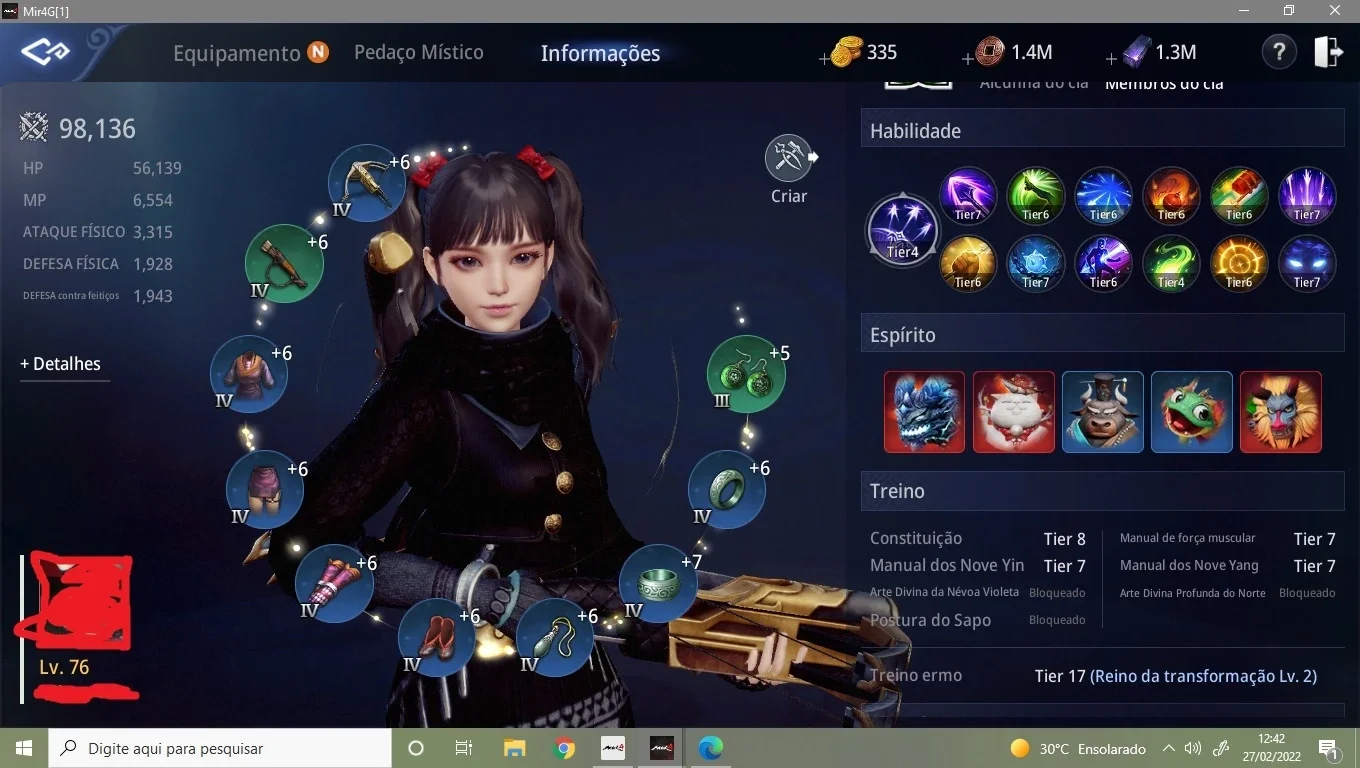Screen dimensions: 1360x768
Task: Select the crossbow weapon slot +6
Action: (366, 183)
